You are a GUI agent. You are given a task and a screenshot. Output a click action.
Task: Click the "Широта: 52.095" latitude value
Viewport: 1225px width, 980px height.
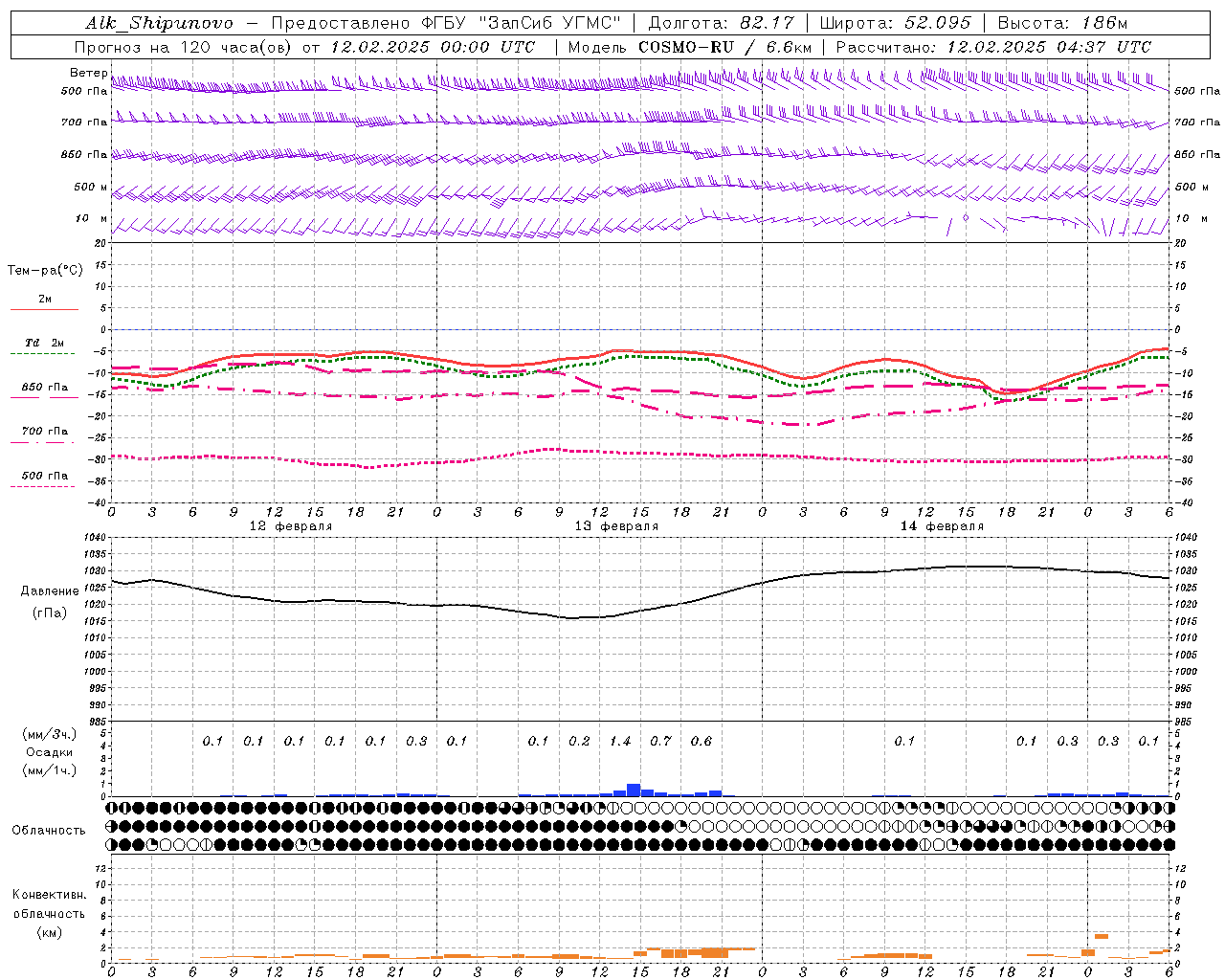896,23
